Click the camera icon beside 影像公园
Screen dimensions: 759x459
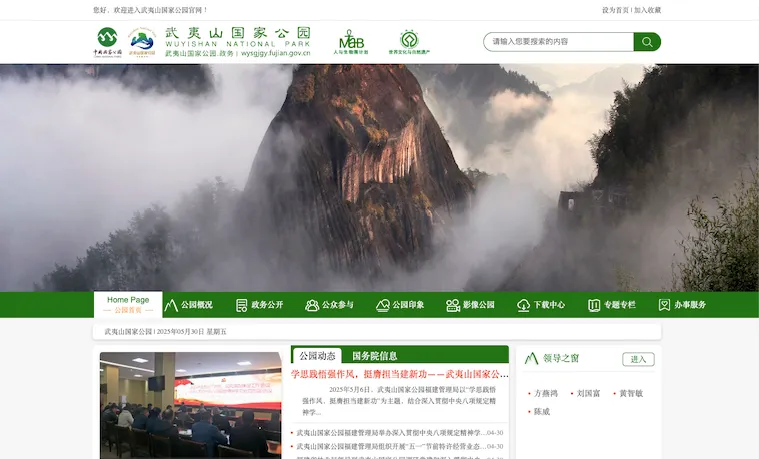tap(453, 305)
